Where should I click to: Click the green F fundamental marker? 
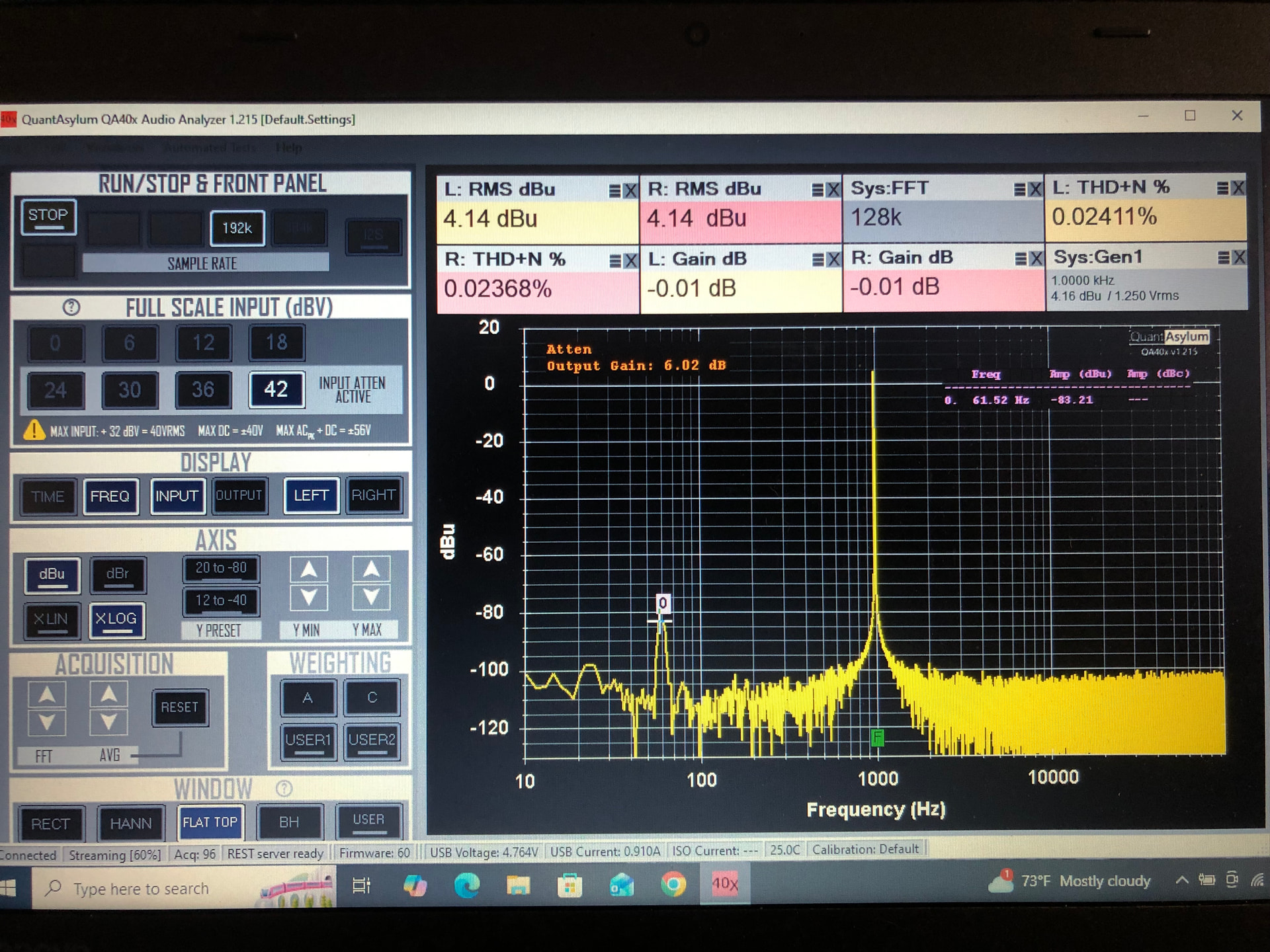[x=877, y=737]
